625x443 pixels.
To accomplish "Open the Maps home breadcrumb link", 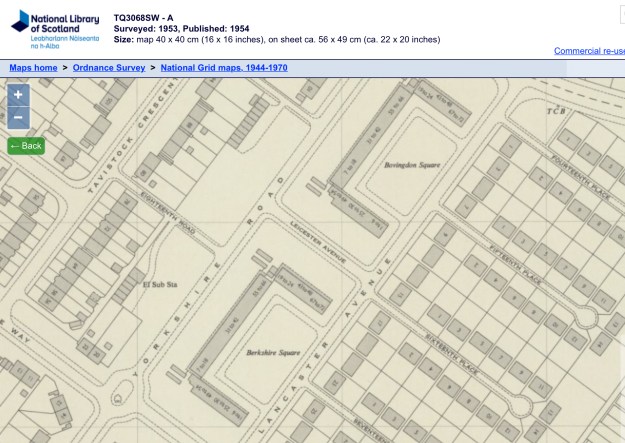I will (33, 67).
